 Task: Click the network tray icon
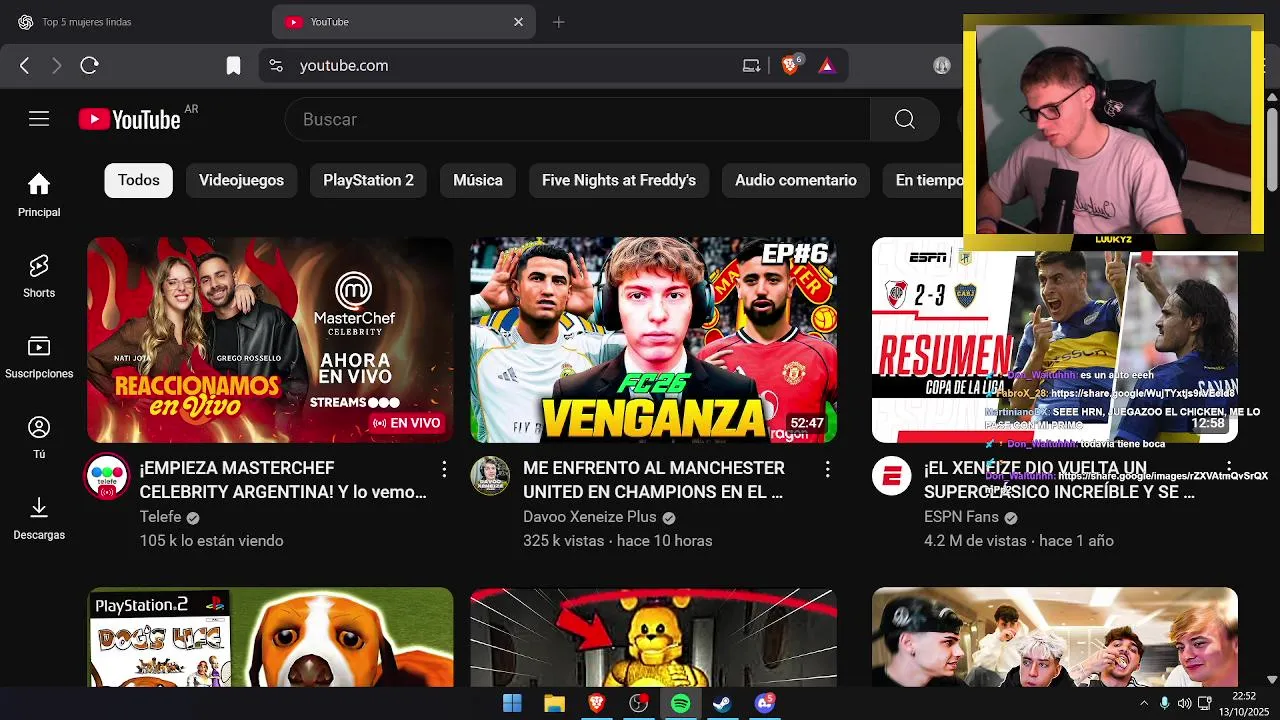point(1204,703)
